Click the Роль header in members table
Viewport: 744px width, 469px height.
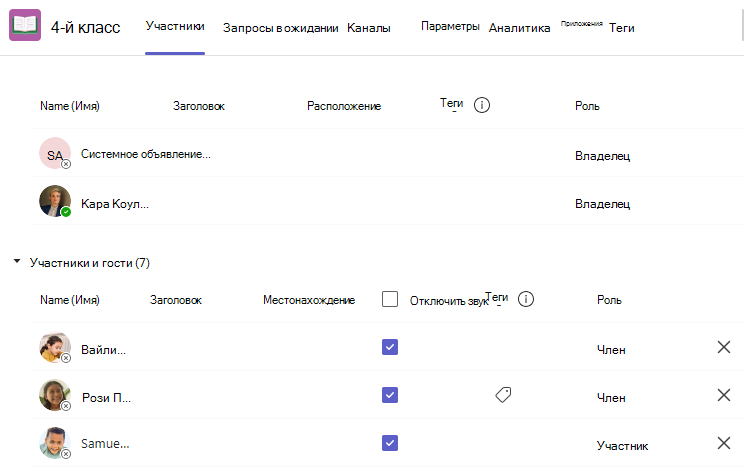(x=609, y=300)
